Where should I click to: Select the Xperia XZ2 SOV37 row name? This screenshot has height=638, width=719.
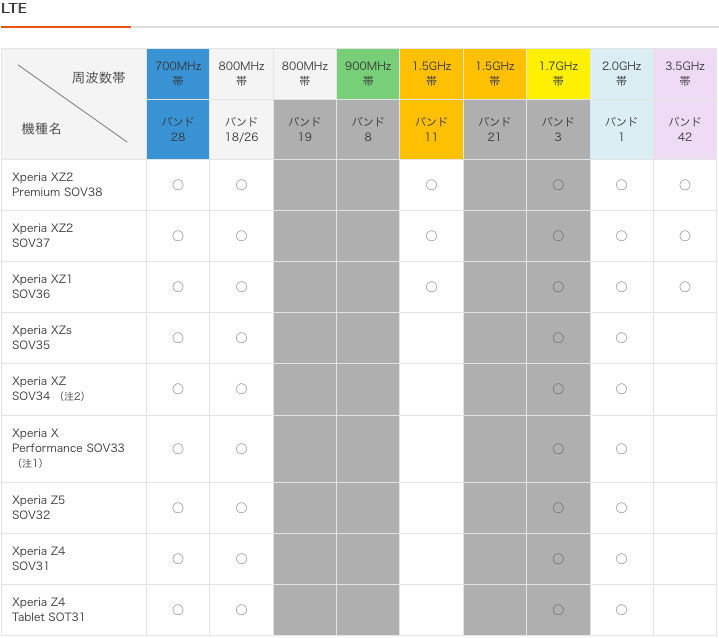tap(42, 235)
